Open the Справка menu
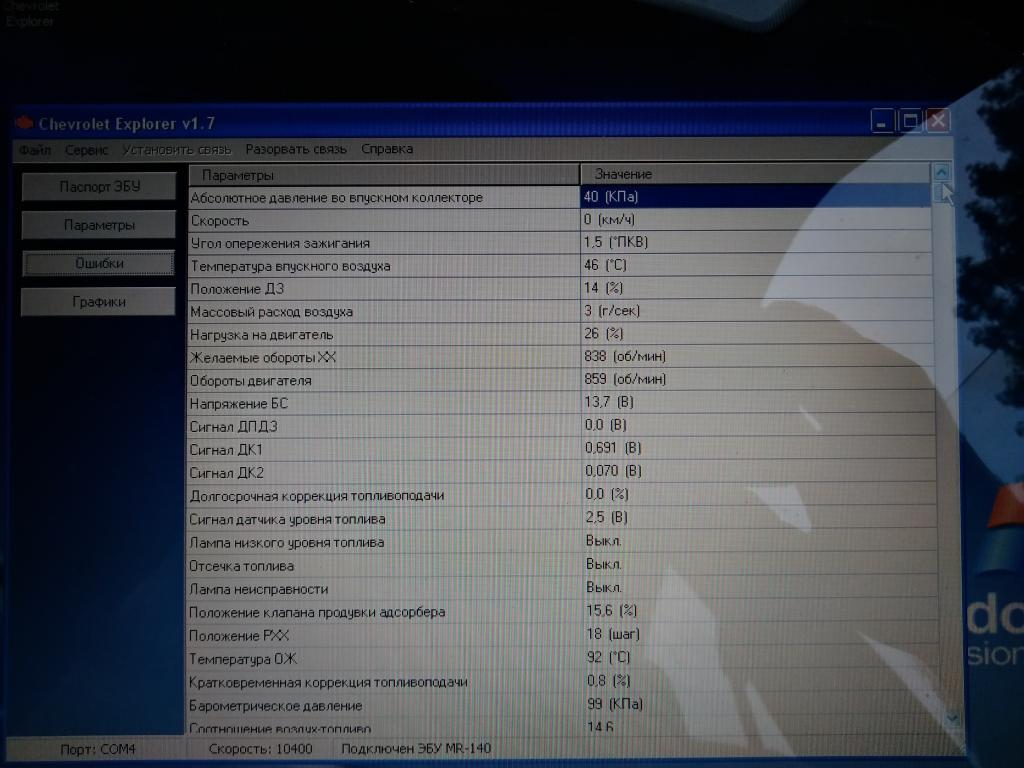The height and width of the screenshot is (768, 1024). pos(387,150)
